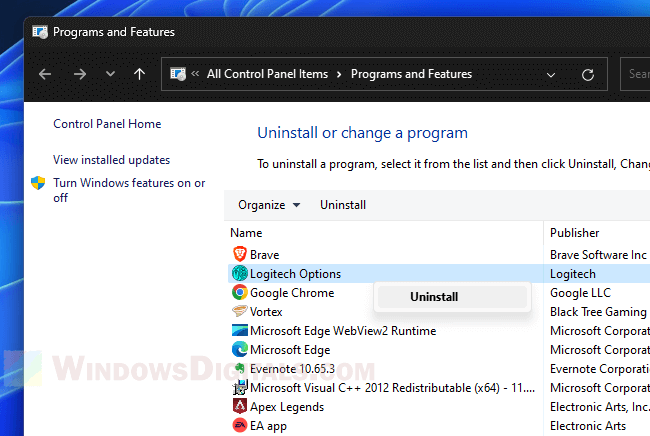Click the Logitech Options icon
The width and height of the screenshot is (650, 436).
click(x=240, y=273)
